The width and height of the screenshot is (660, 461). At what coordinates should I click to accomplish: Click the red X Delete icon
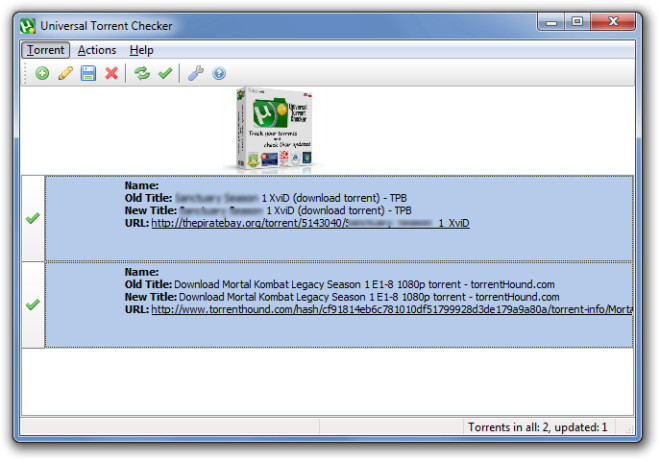(112, 73)
